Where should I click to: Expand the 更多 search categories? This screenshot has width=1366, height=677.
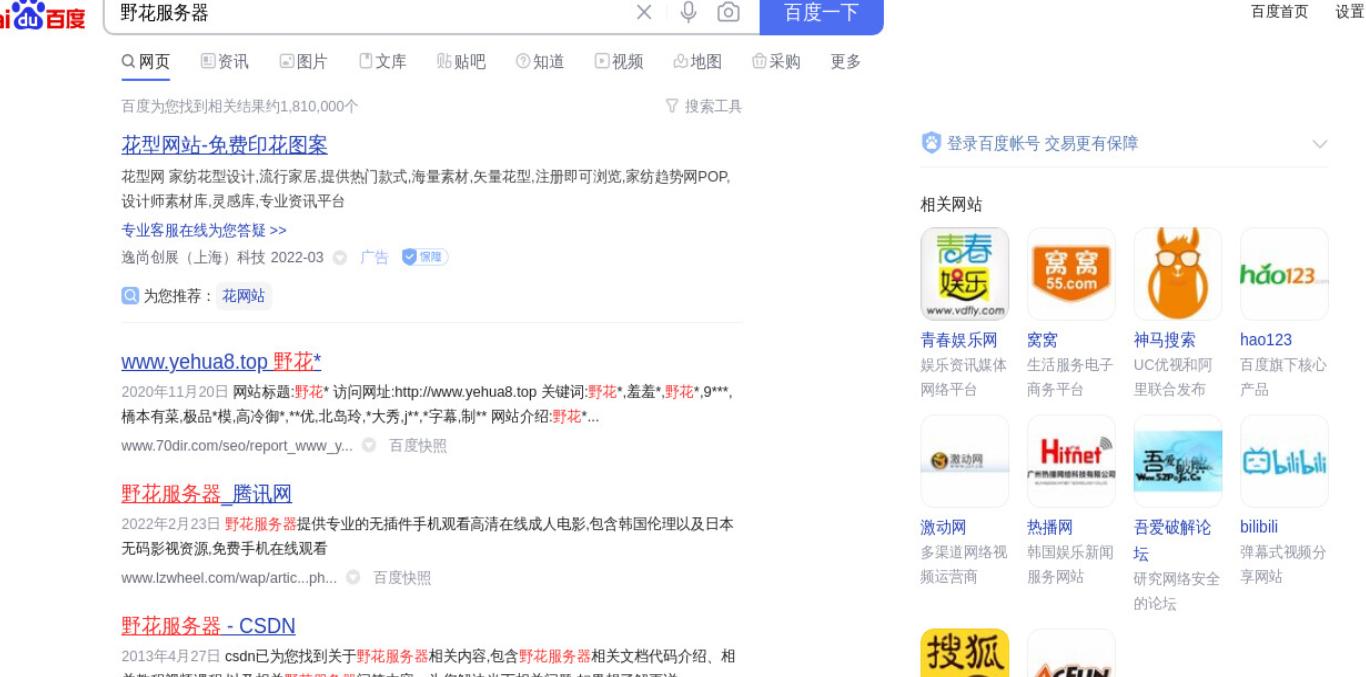846,62
